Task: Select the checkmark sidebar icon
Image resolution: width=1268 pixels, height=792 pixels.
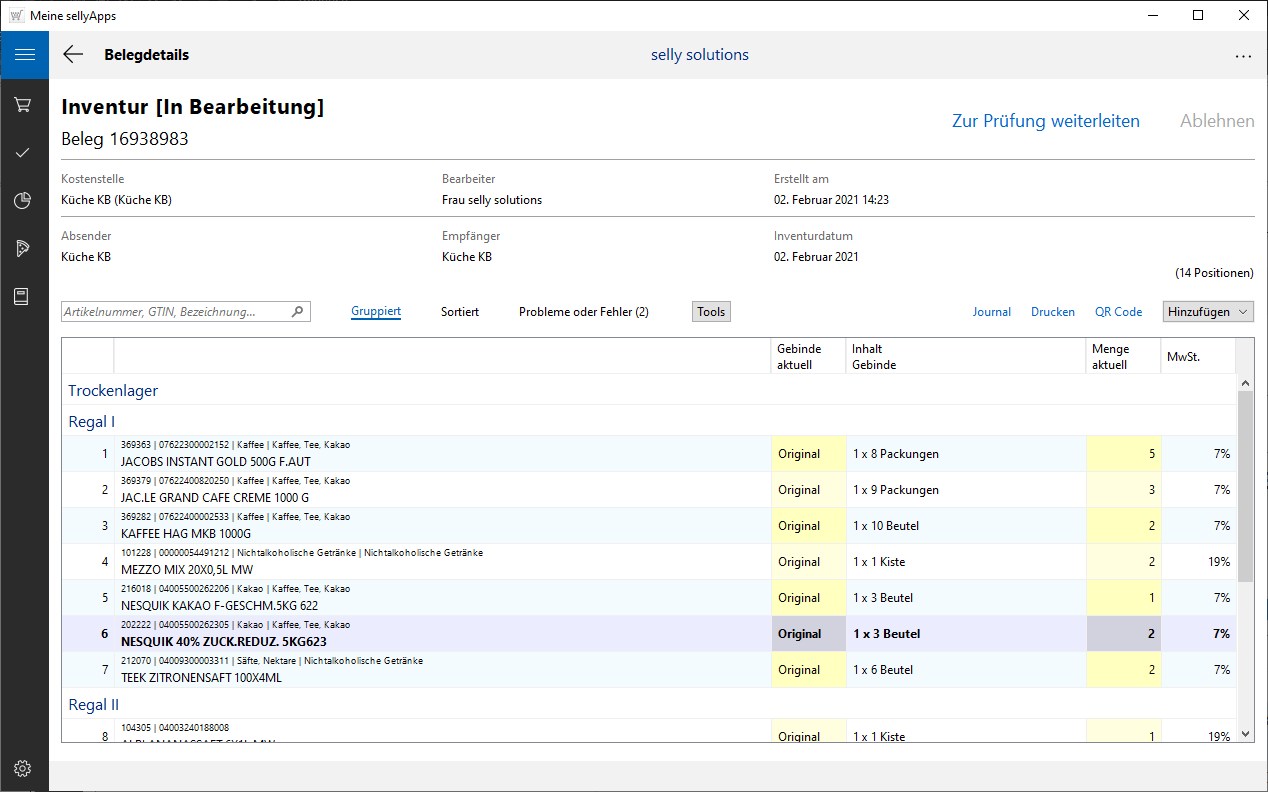Action: pyautogui.click(x=23, y=153)
